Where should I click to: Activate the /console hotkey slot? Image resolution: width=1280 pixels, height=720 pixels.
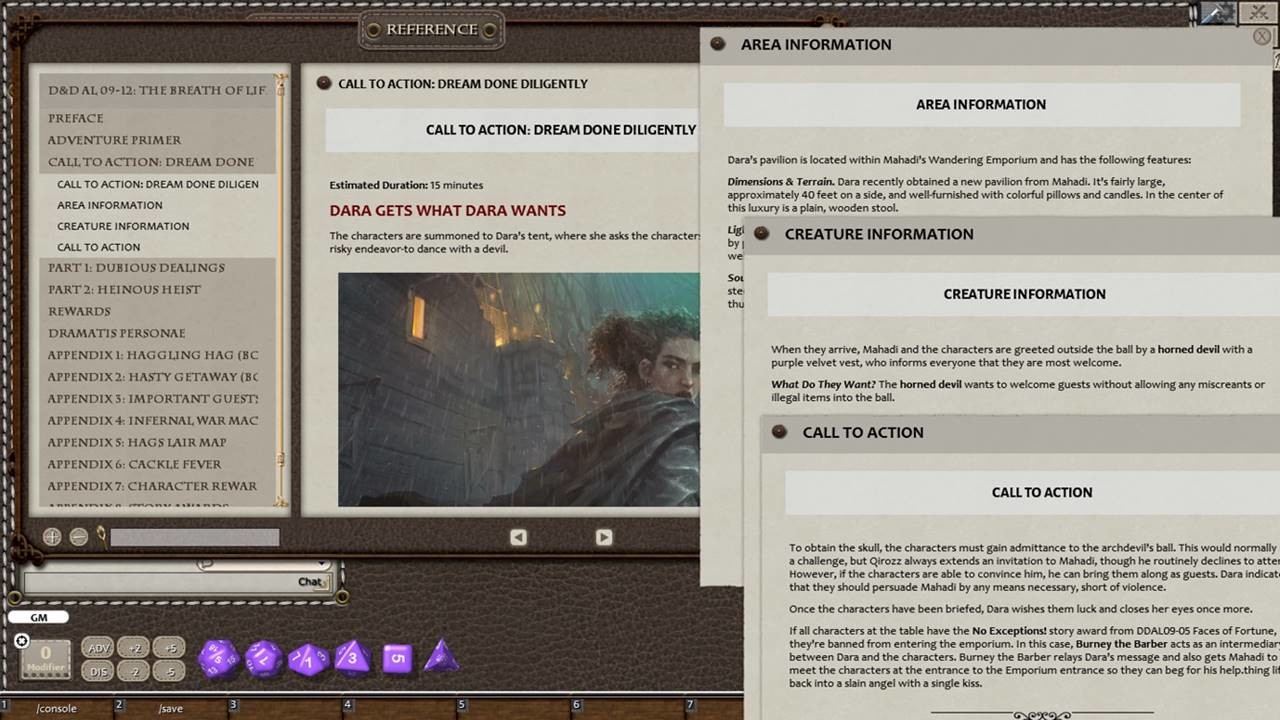(x=57, y=708)
